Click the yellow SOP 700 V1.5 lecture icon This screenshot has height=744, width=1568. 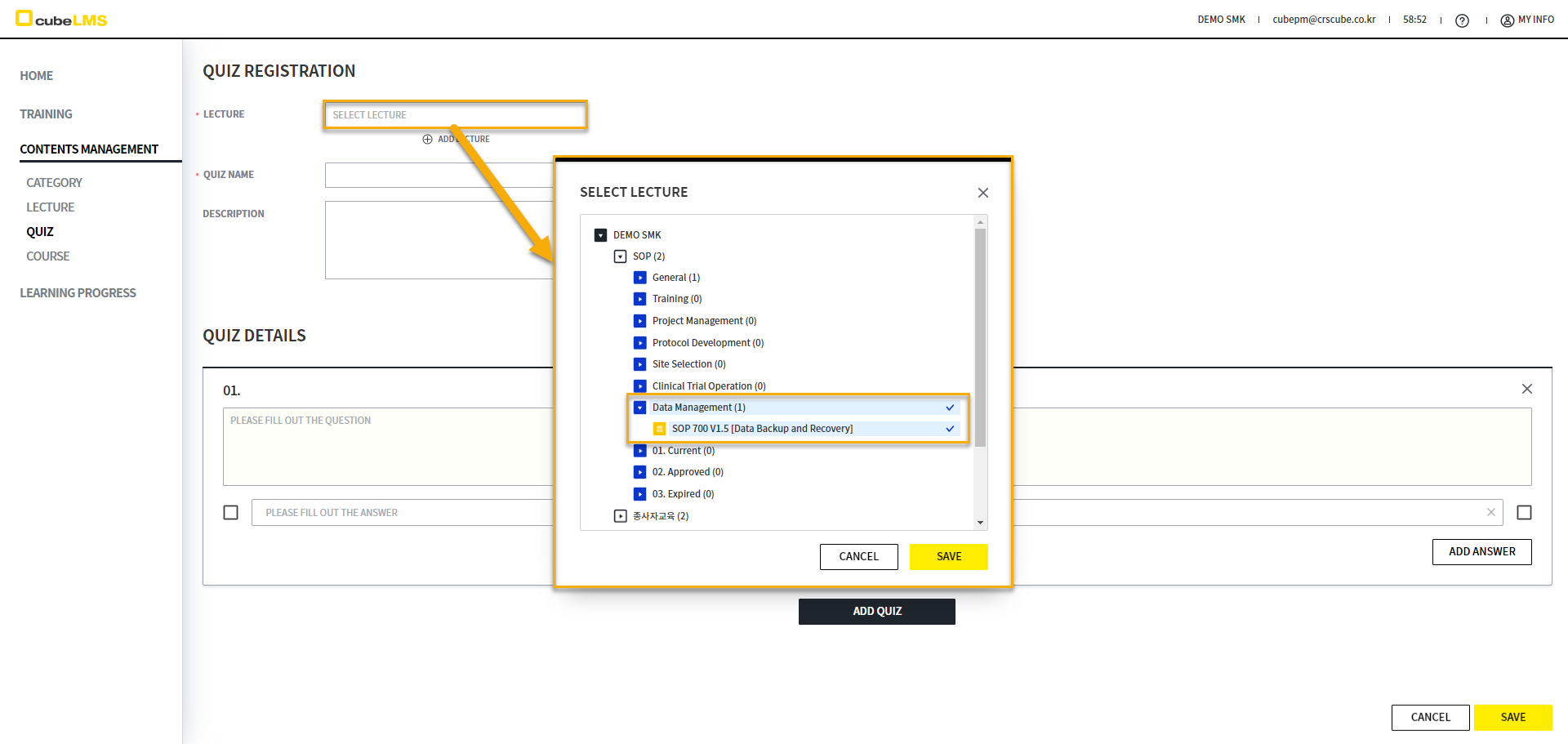point(660,429)
